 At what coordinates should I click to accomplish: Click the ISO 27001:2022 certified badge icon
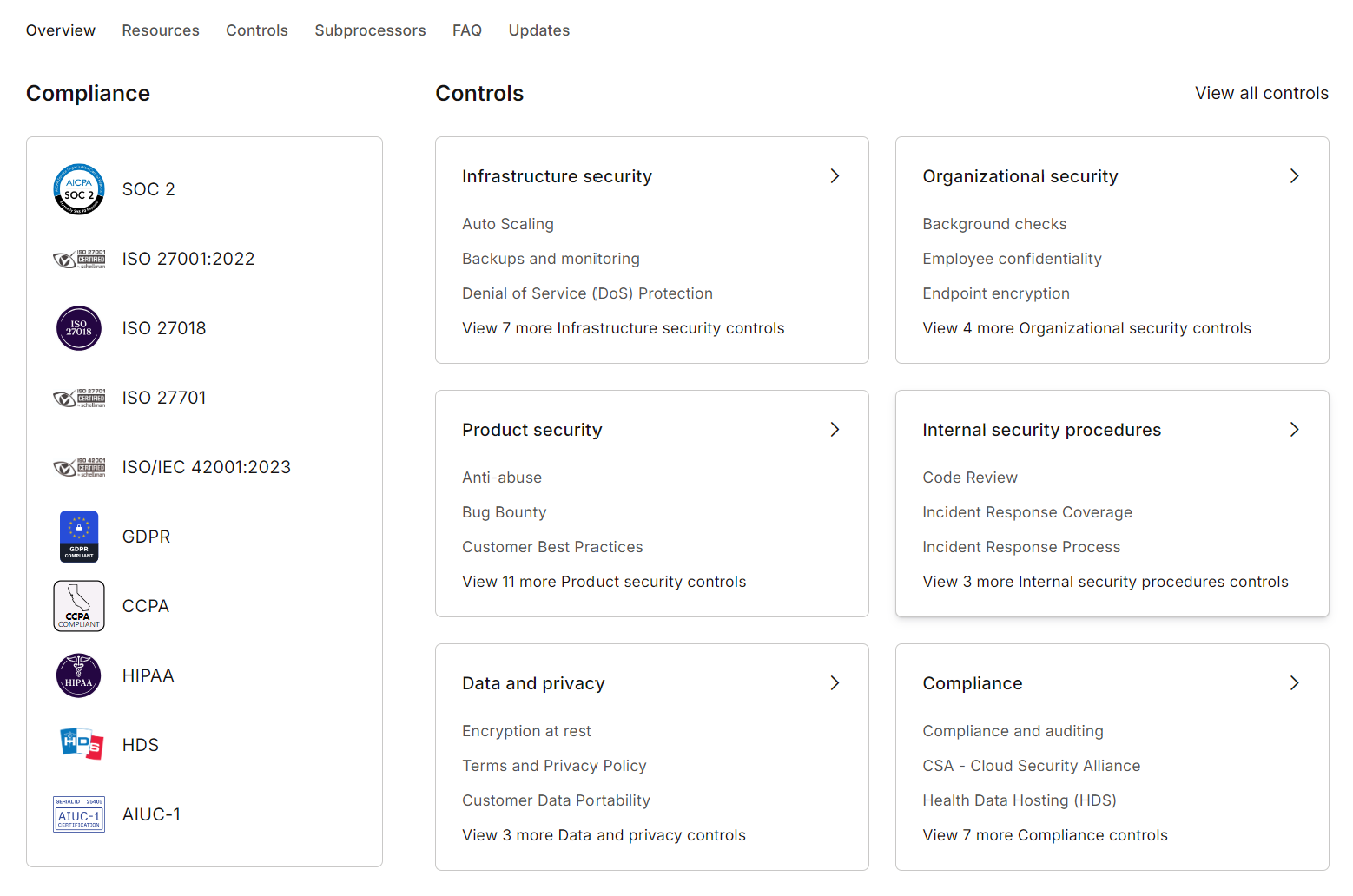pos(79,259)
